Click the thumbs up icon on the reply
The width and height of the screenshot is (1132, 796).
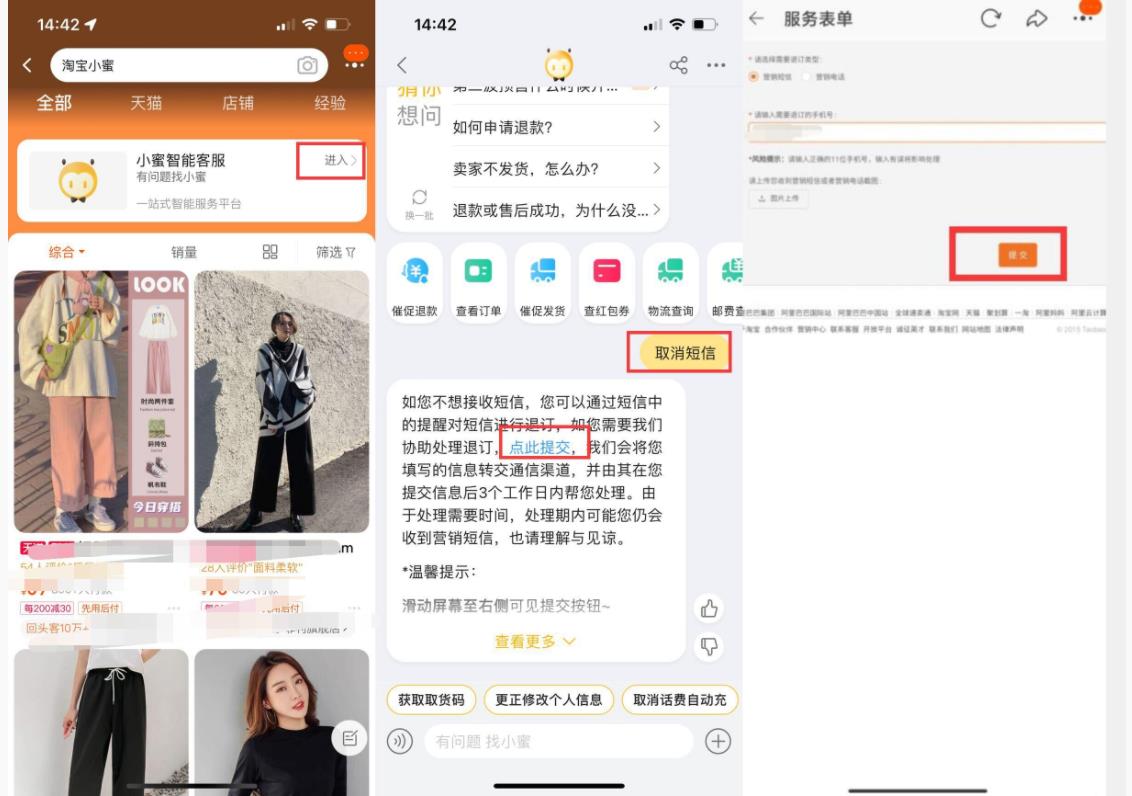coord(709,608)
